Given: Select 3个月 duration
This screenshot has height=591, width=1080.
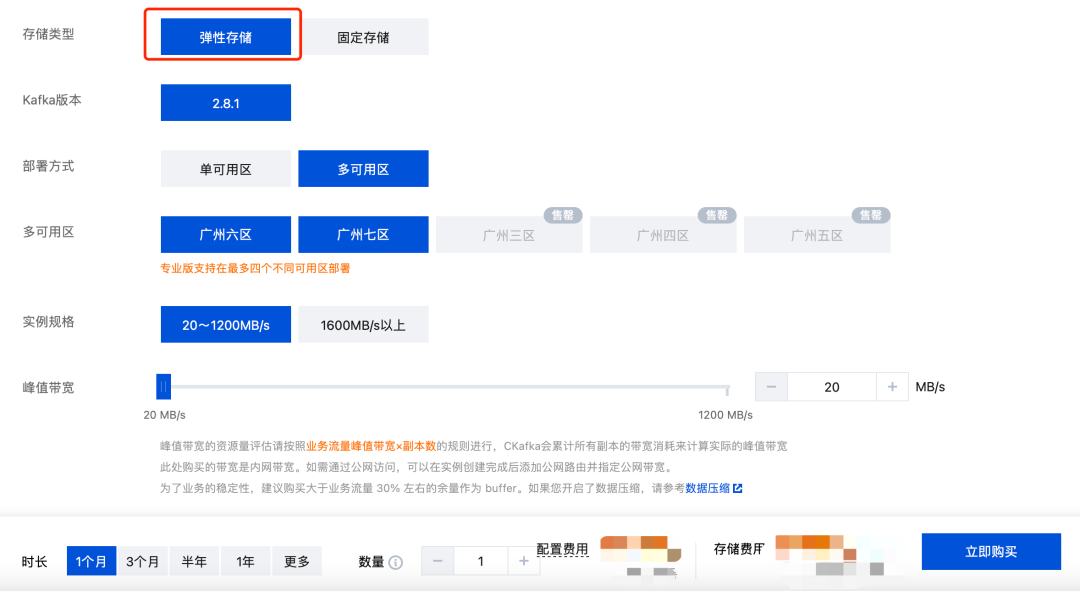Looking at the screenshot, I should click(x=143, y=561).
